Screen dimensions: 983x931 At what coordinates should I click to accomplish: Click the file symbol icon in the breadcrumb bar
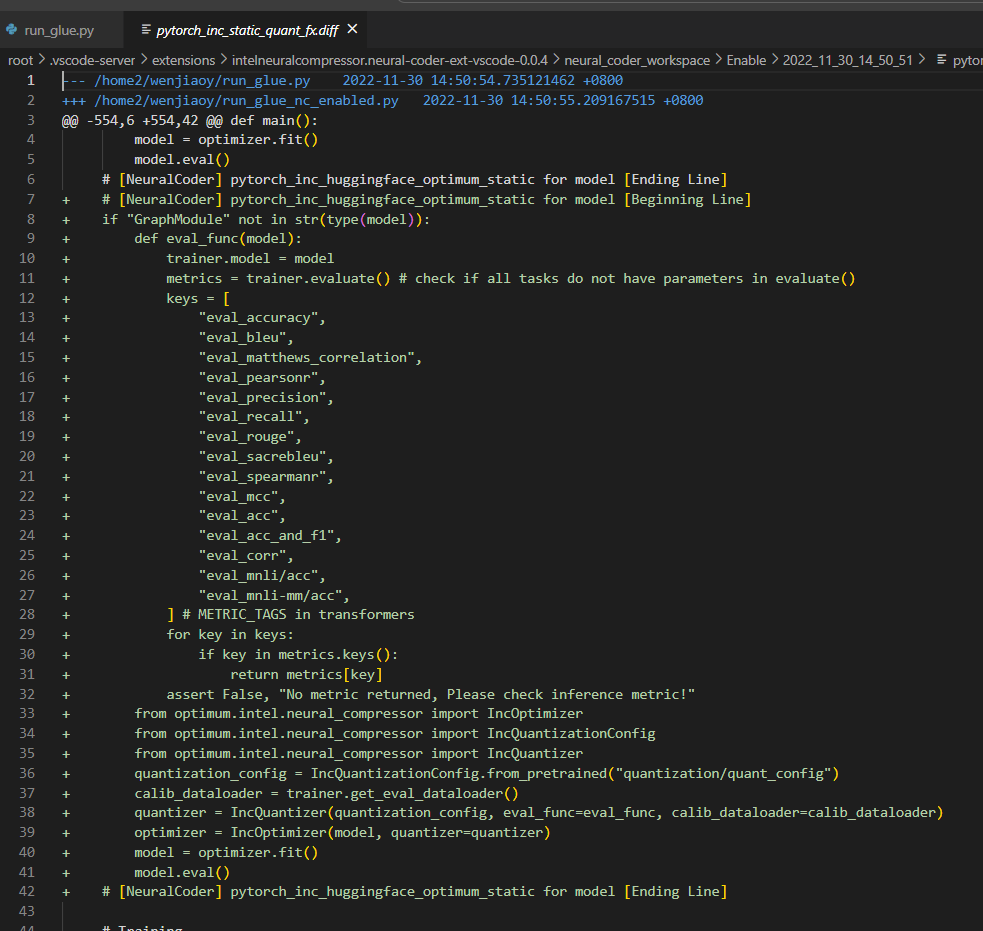[x=941, y=60]
